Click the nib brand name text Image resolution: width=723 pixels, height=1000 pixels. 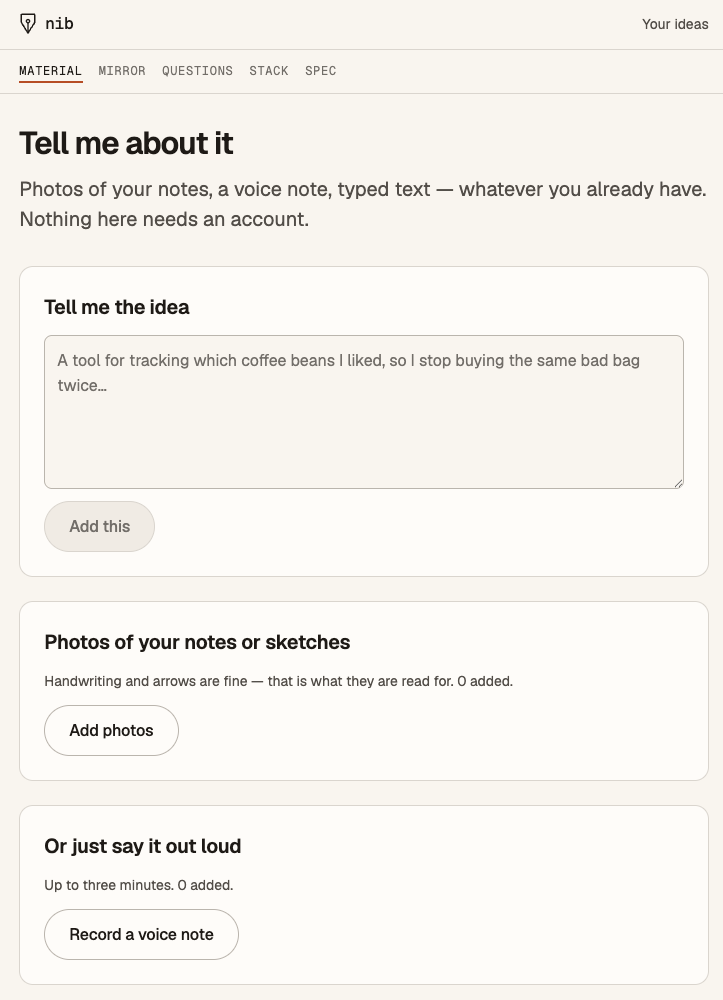(x=59, y=24)
